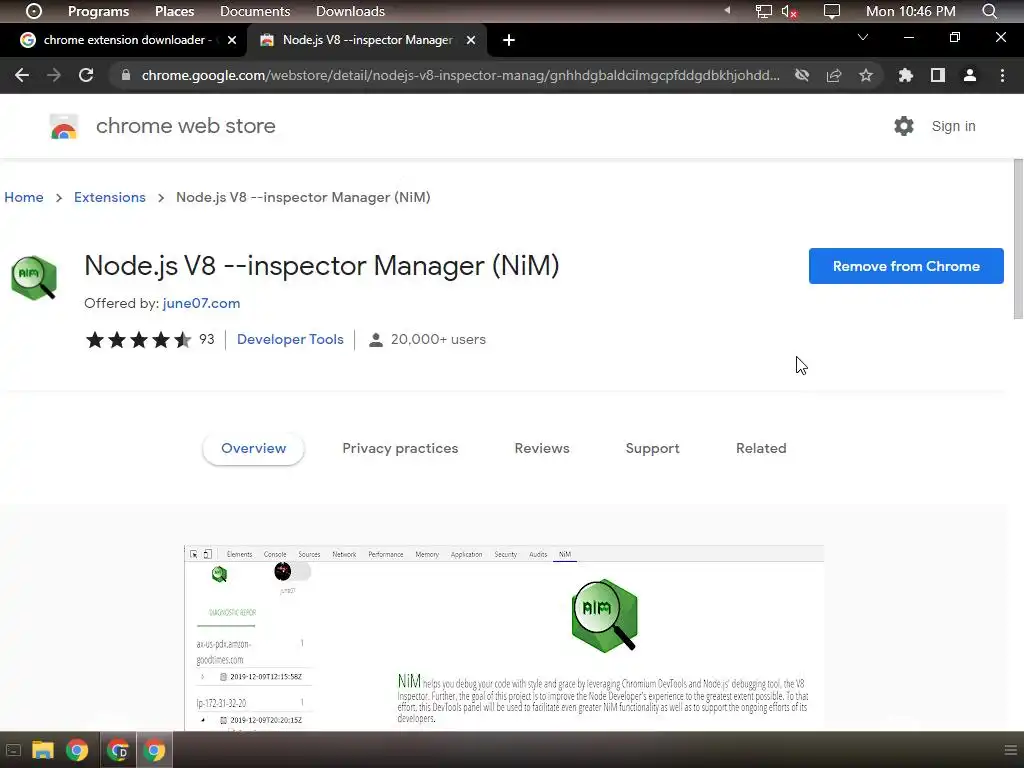
Task: Open the Downloads menu
Action: click(x=350, y=11)
